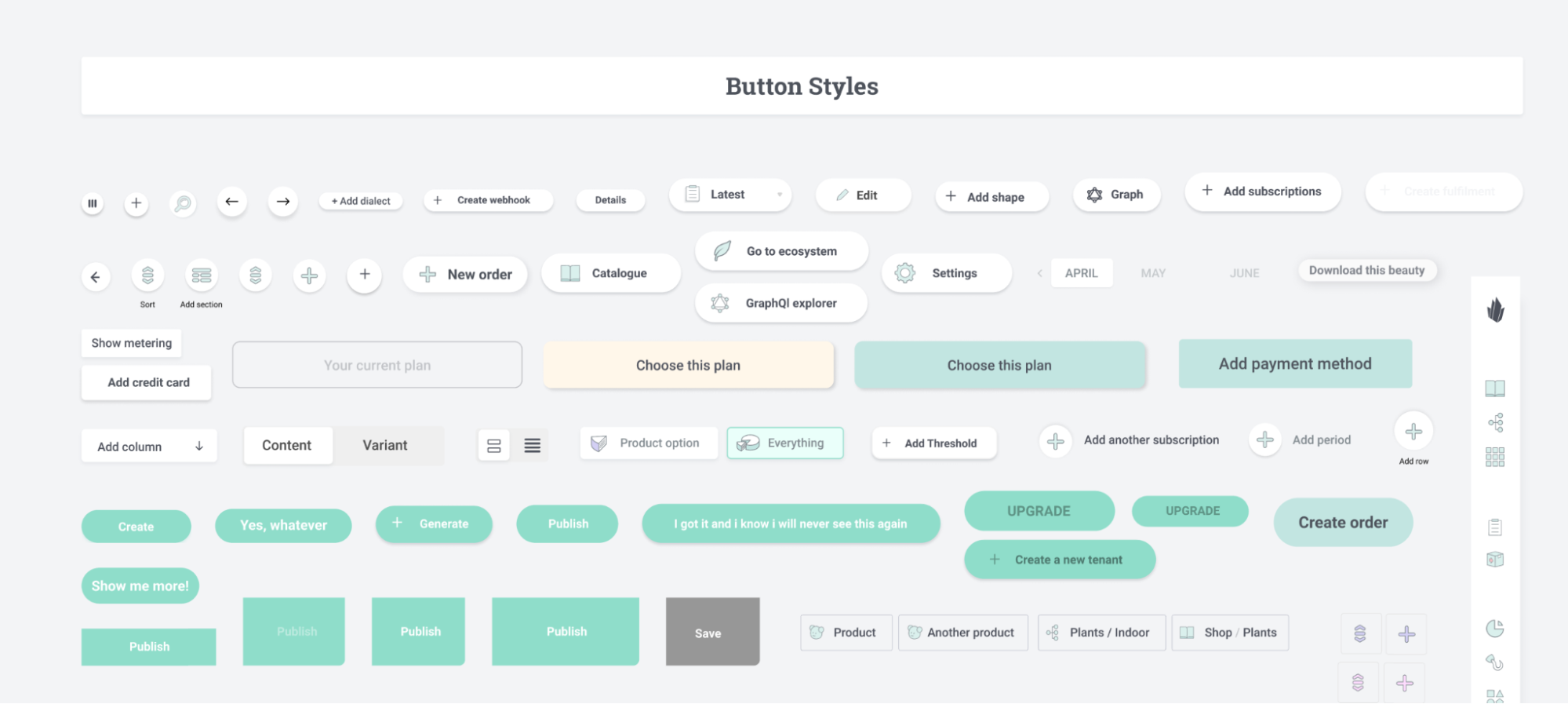Click the box package icon in sidebar
Viewport: 1568px width, 704px height.
(1495, 560)
